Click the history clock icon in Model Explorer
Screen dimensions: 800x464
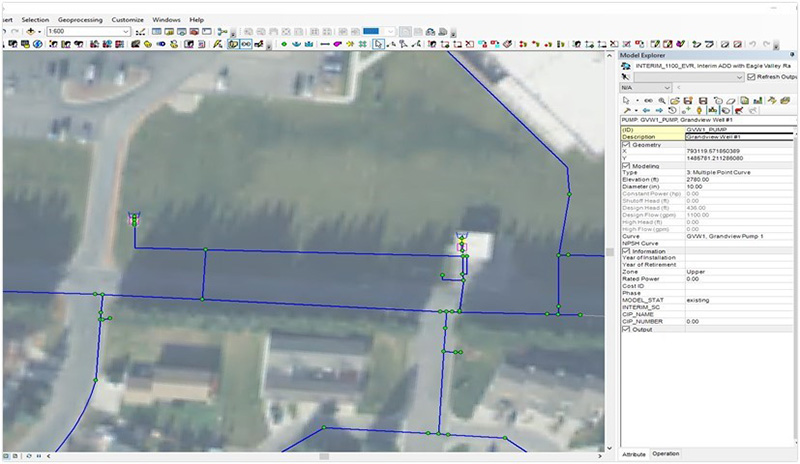[x=672, y=110]
